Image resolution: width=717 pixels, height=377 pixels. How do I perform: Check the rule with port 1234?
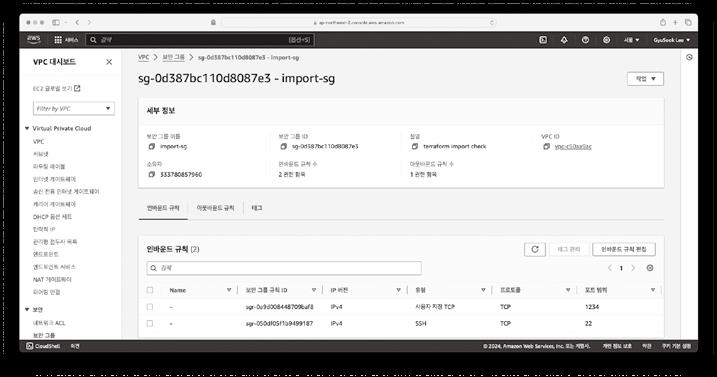click(x=150, y=307)
